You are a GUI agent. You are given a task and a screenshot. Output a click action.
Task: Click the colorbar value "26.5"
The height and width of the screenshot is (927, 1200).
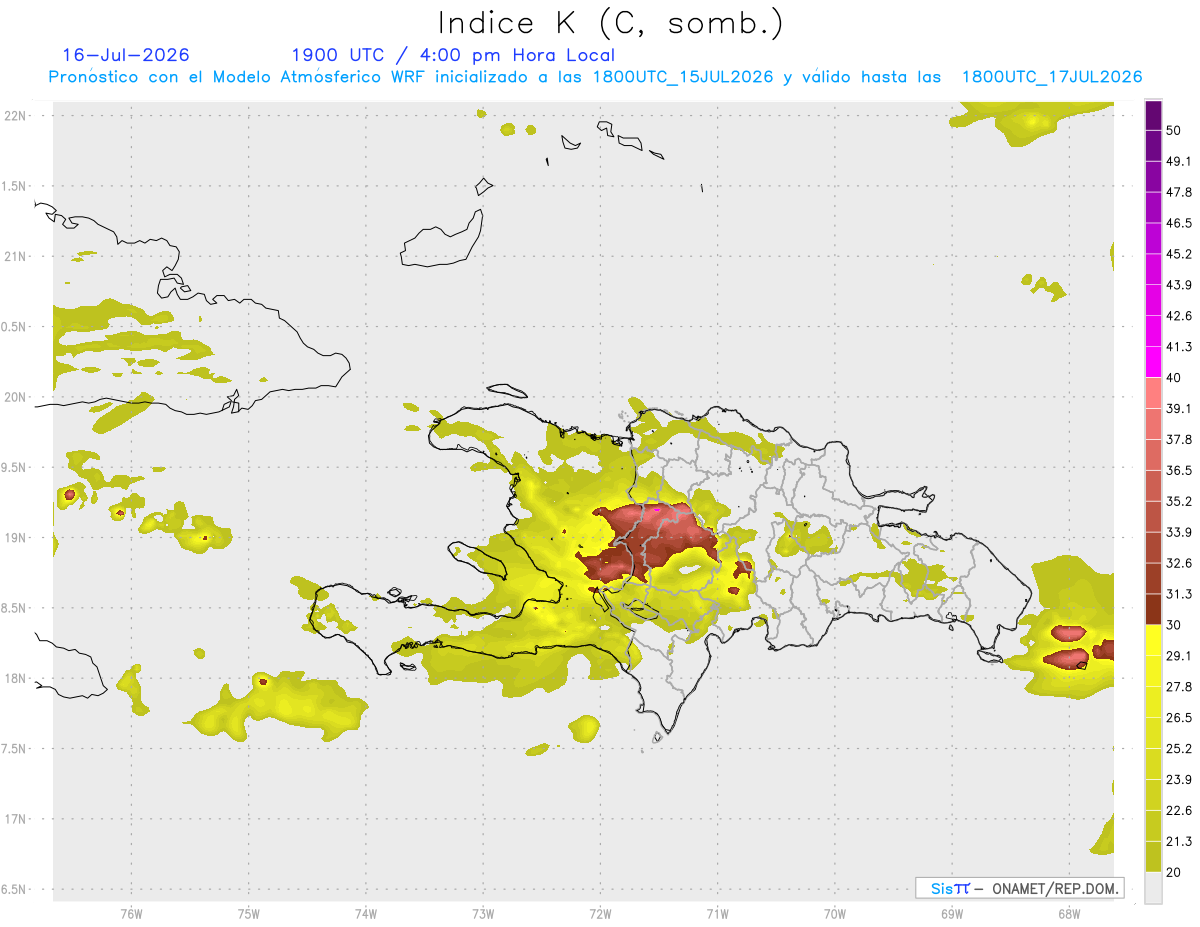(x=1179, y=717)
